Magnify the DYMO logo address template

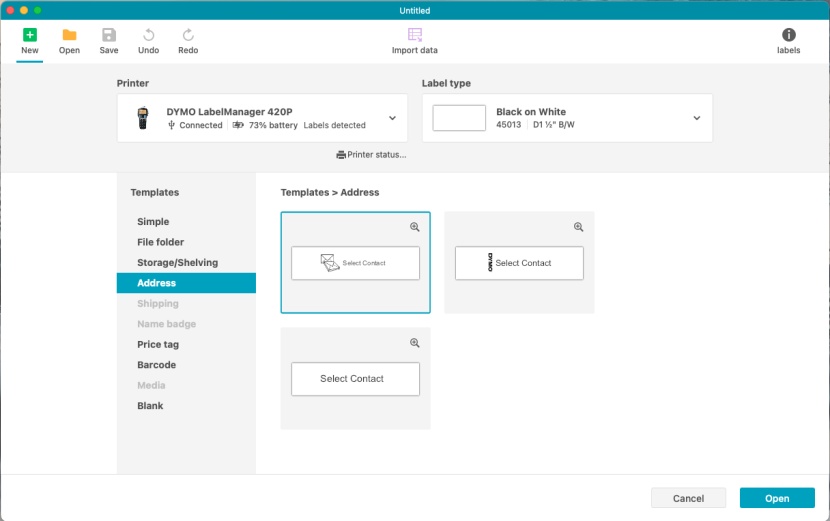click(578, 227)
